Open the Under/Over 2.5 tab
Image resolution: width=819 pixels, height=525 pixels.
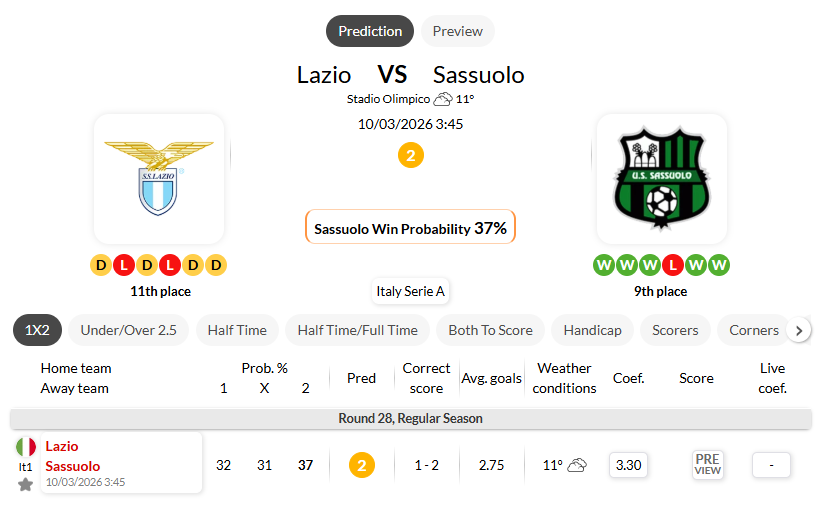(128, 330)
